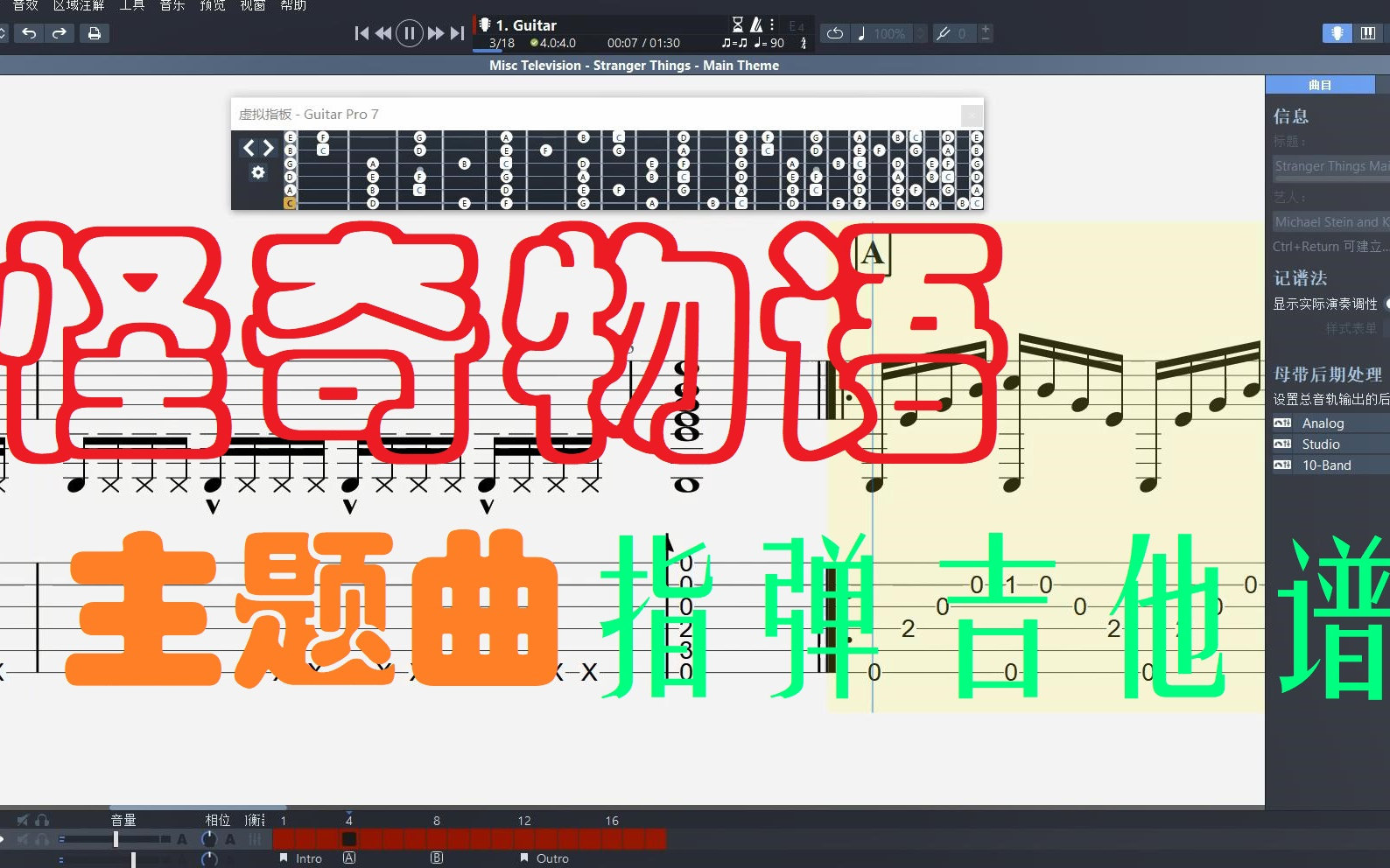Jump to section A timeline marker
The width and height of the screenshot is (1390, 868).
click(x=349, y=858)
